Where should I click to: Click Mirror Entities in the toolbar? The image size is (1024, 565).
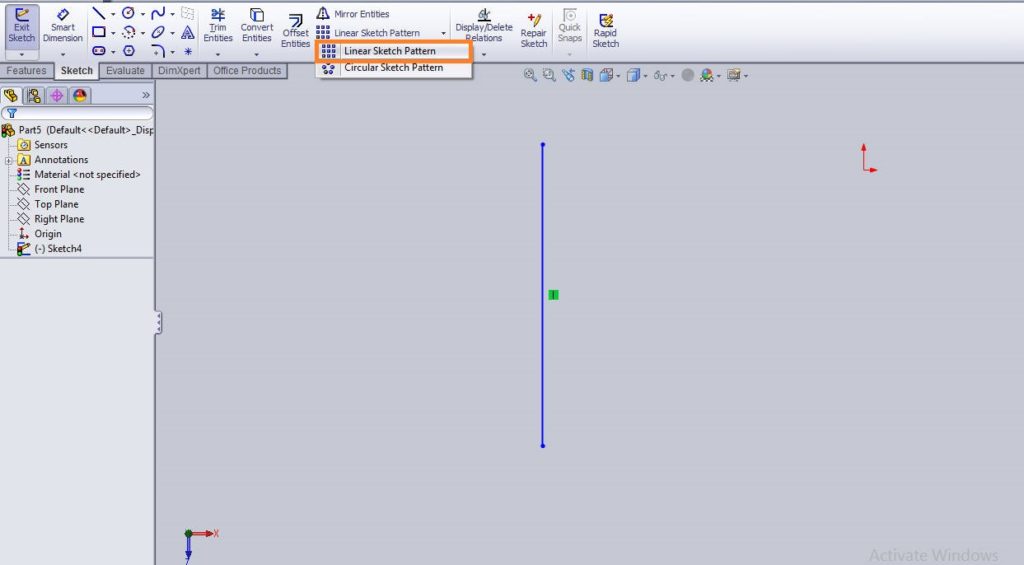click(x=353, y=14)
